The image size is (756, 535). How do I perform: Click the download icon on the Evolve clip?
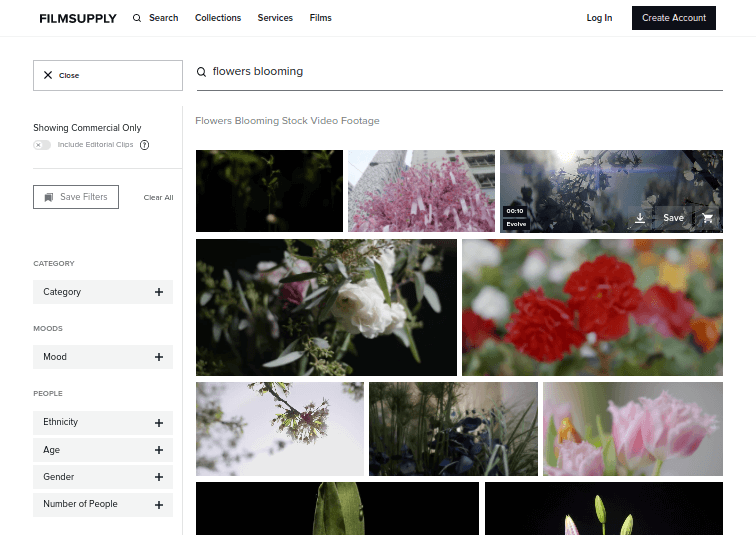[640, 218]
